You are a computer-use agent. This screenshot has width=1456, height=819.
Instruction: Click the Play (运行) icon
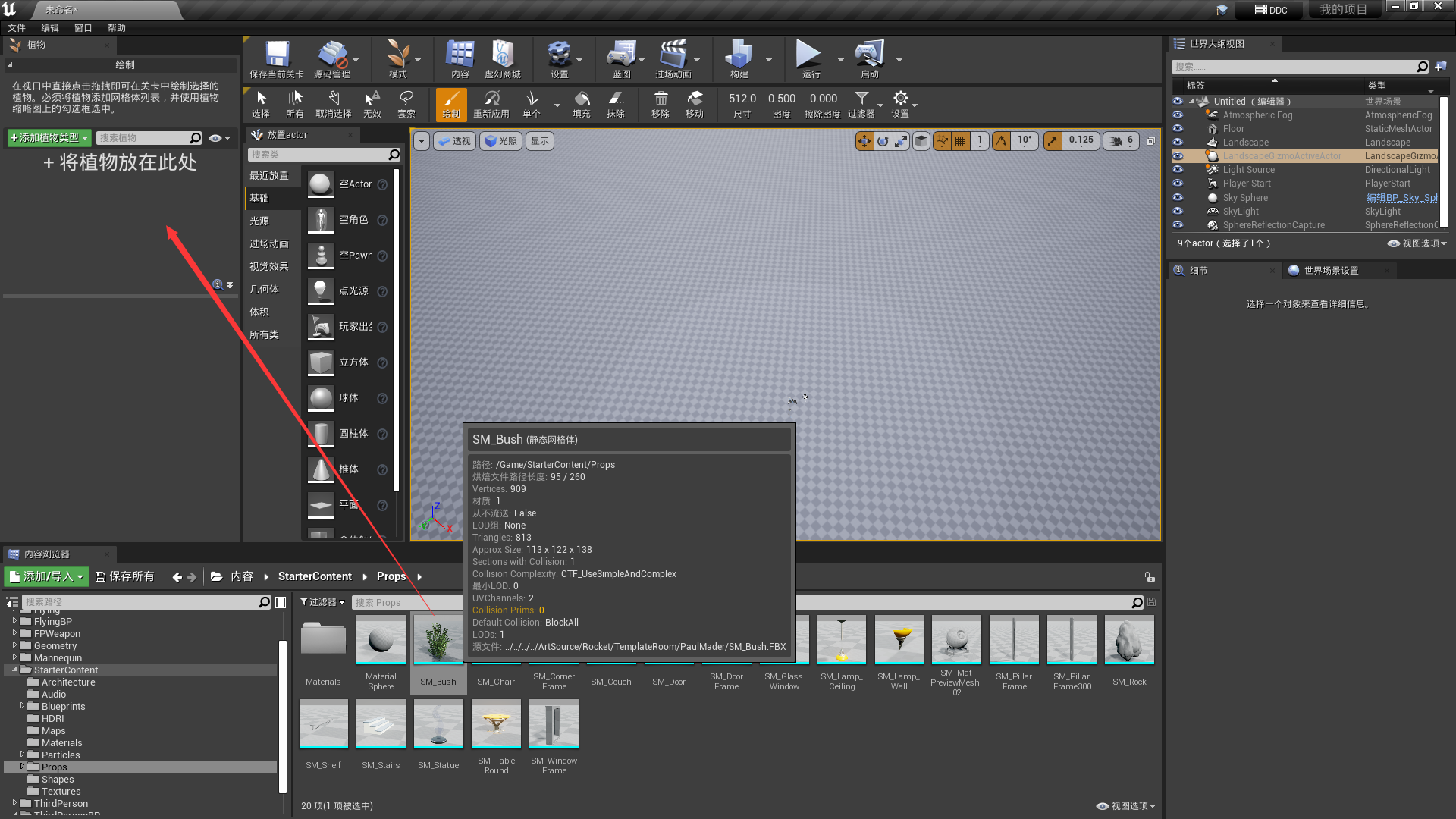pos(808,55)
